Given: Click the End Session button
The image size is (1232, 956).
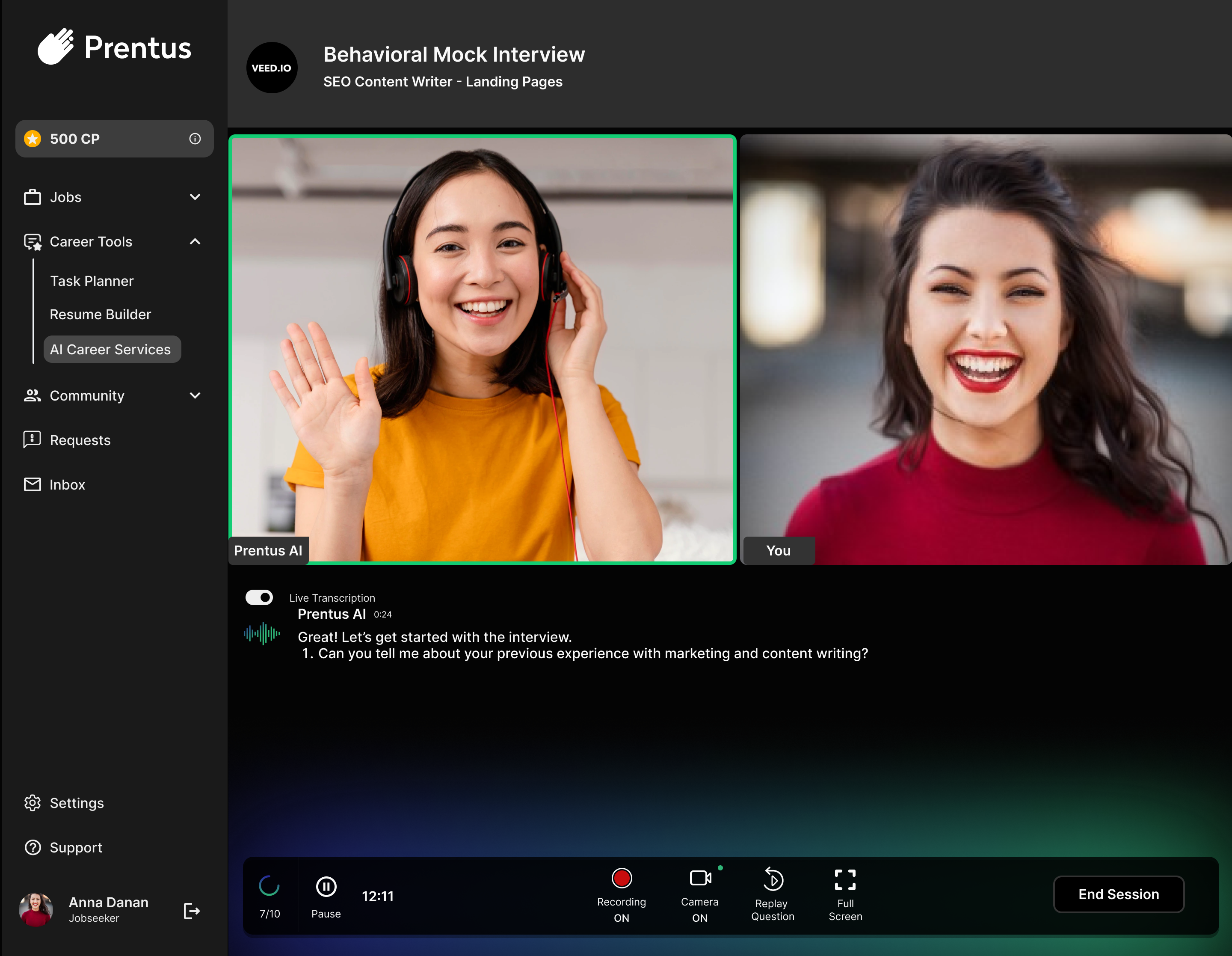Looking at the screenshot, I should [x=1119, y=894].
